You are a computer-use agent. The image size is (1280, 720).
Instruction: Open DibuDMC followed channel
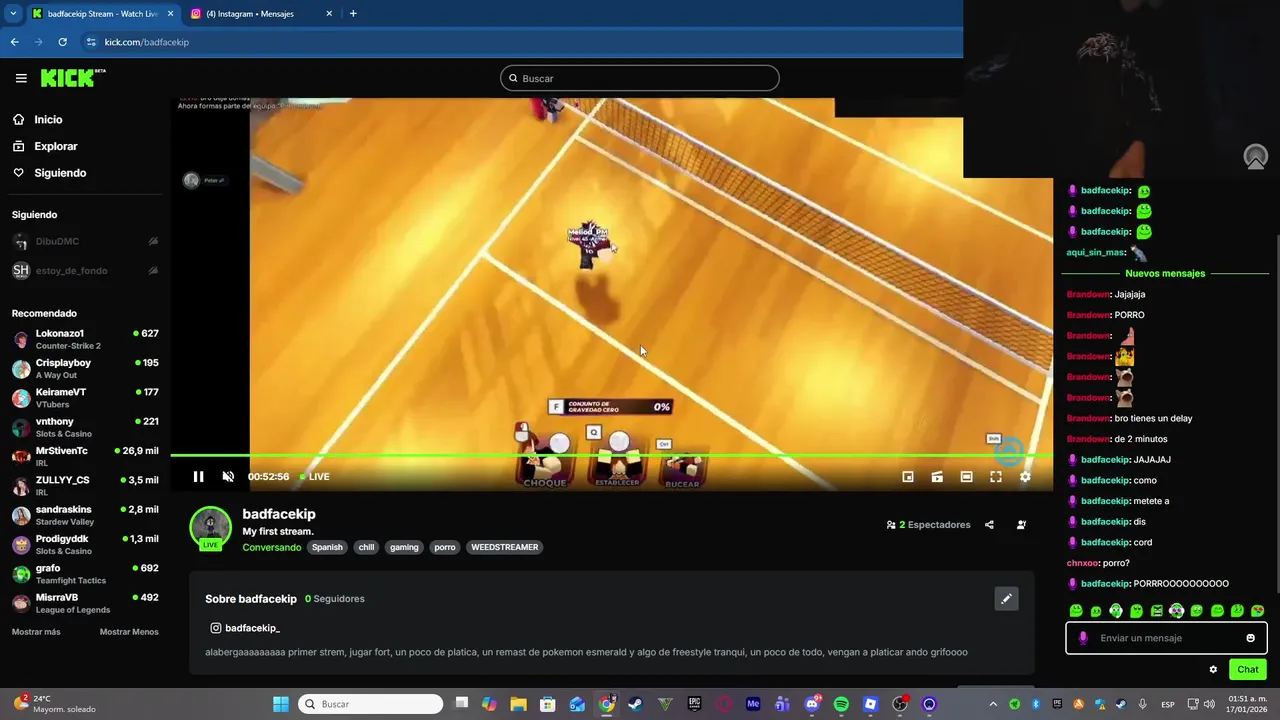(85, 241)
